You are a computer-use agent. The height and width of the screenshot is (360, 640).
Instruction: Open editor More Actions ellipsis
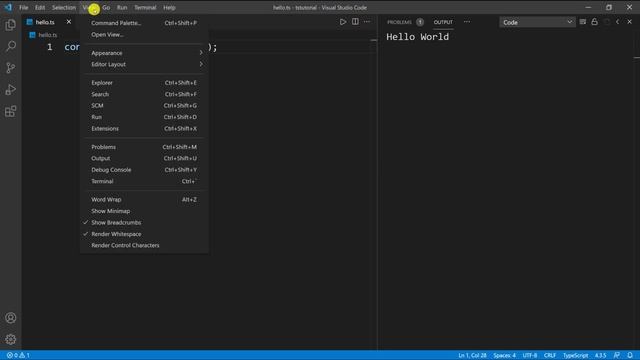coord(367,22)
